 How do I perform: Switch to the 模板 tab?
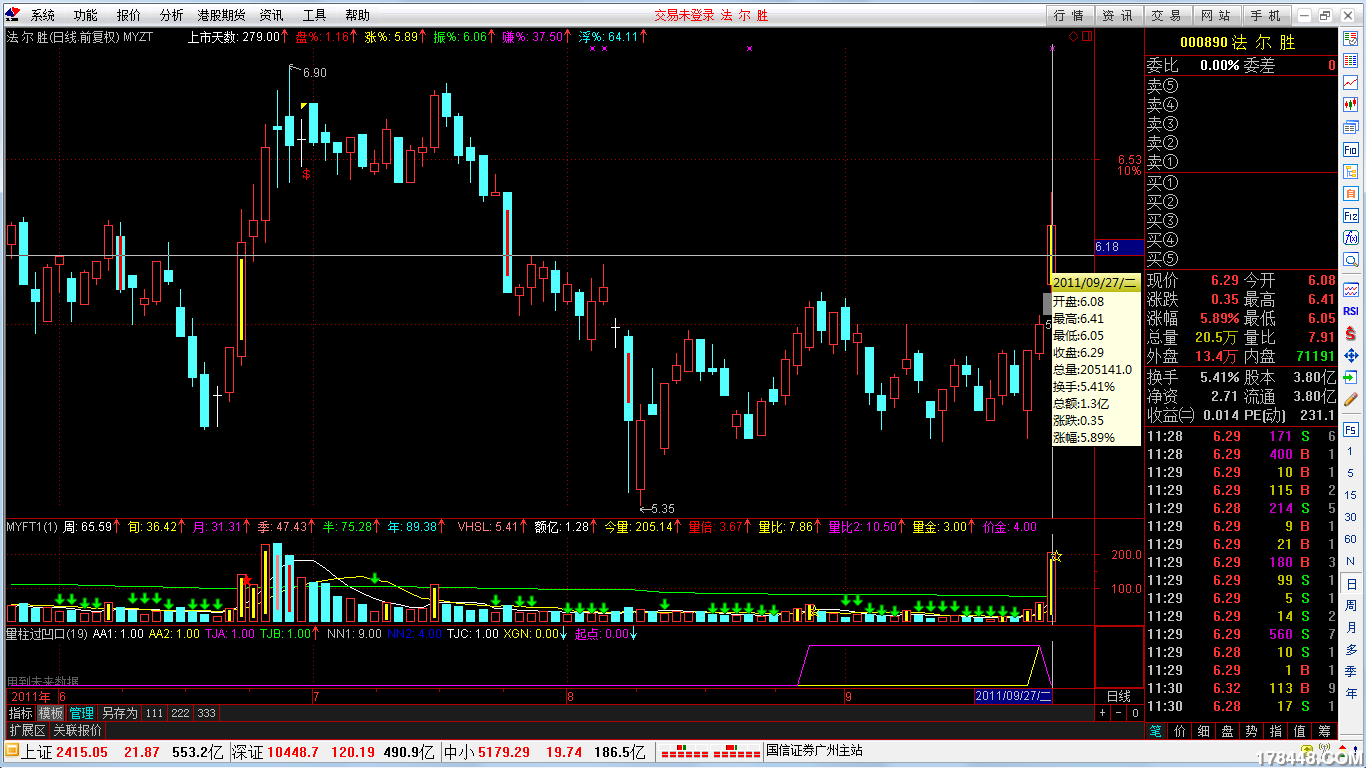point(51,713)
